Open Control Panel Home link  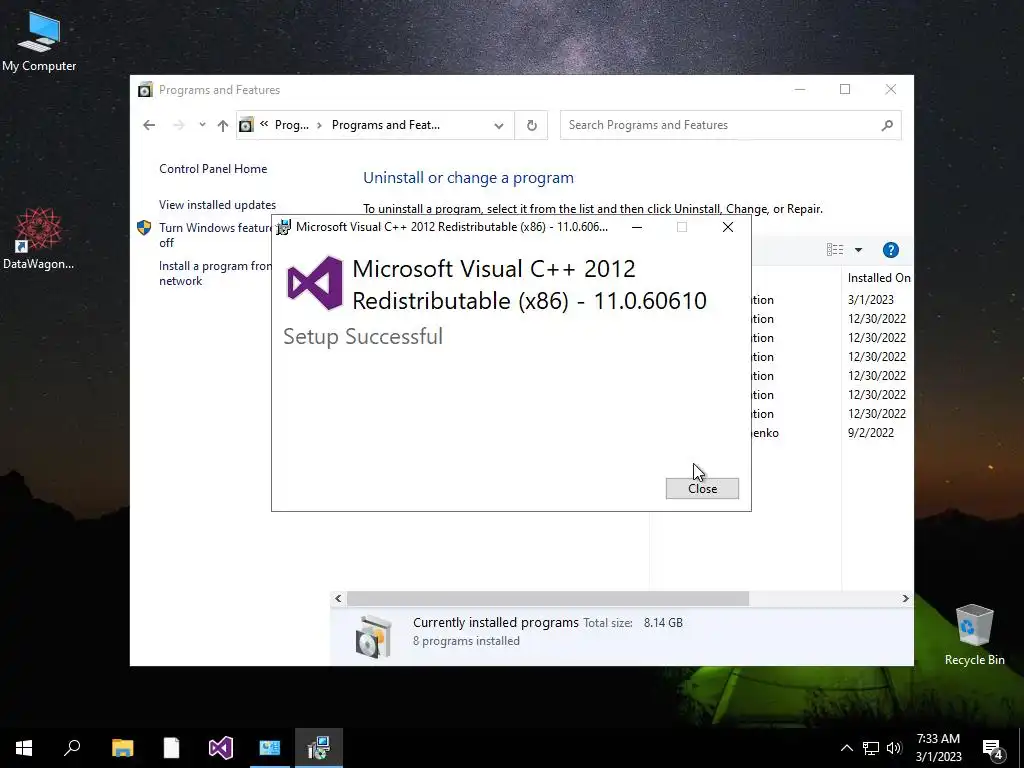pyautogui.click(x=213, y=168)
